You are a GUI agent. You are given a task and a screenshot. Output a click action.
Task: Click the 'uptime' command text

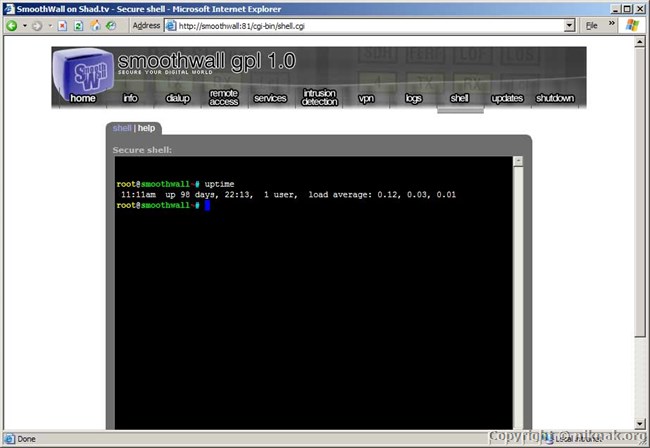pos(219,184)
